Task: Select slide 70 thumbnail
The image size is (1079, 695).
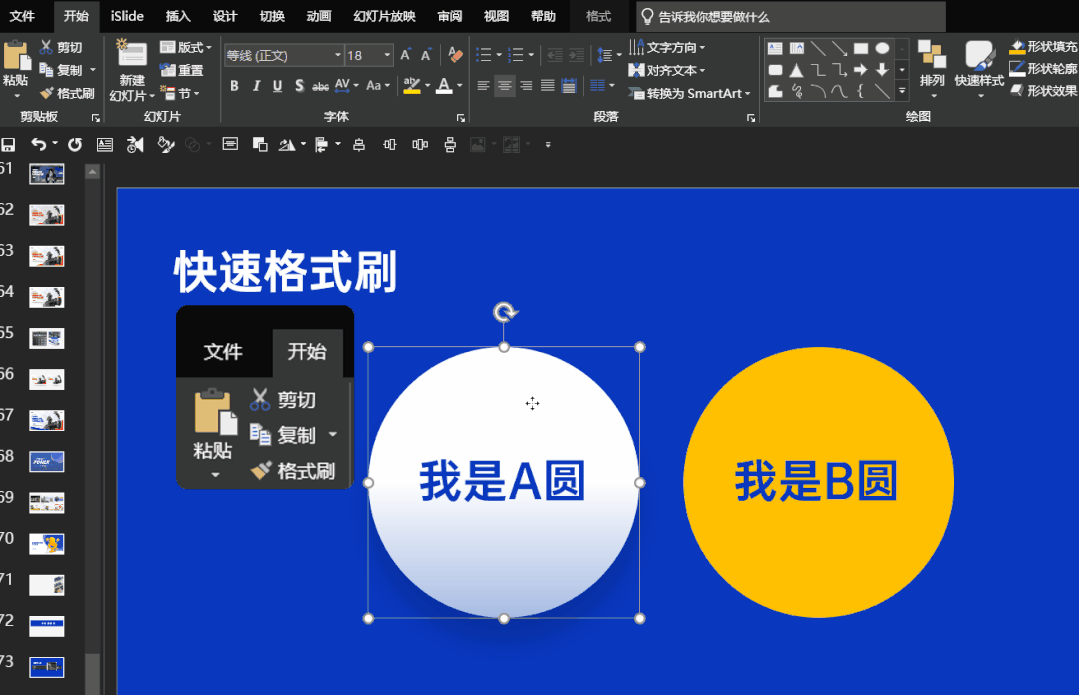Action: 47,544
